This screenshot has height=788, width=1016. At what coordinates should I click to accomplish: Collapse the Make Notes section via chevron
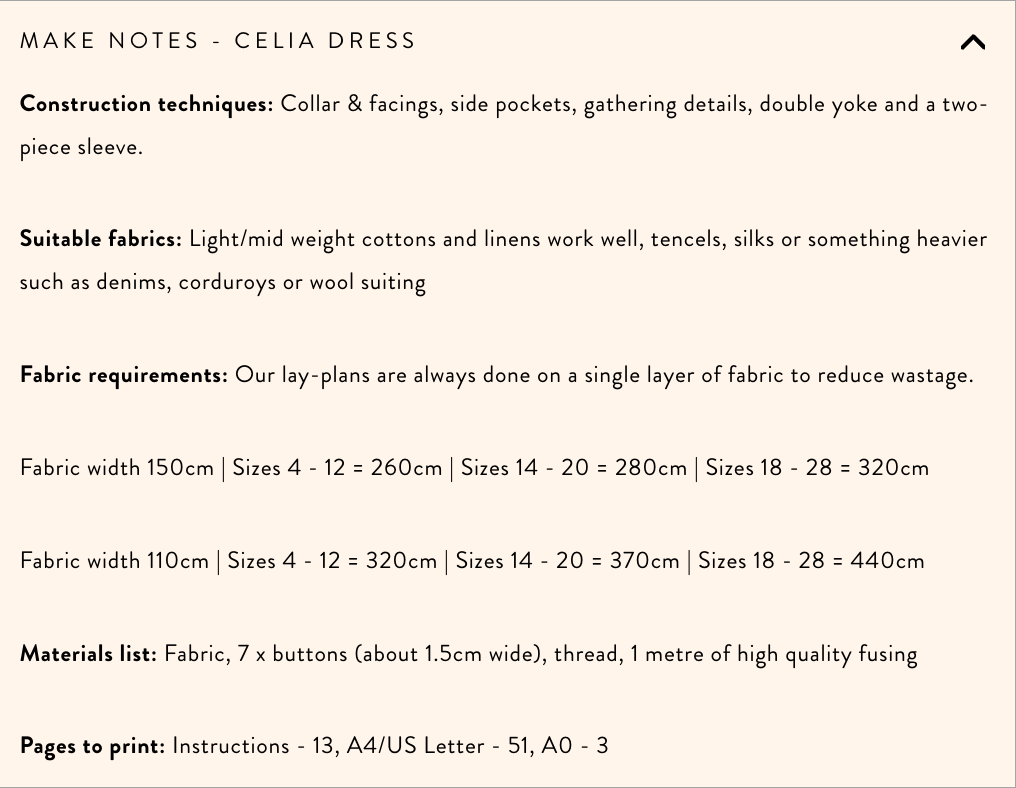click(x=973, y=42)
